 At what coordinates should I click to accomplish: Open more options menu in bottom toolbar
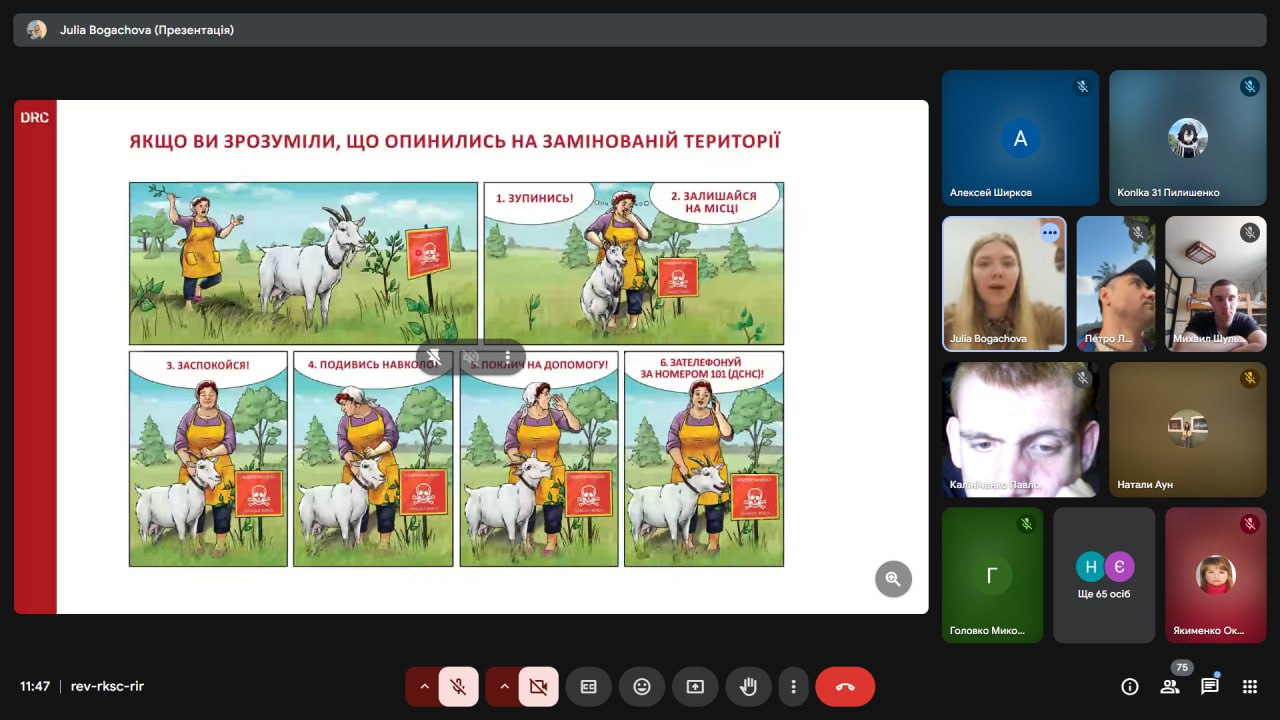click(793, 687)
